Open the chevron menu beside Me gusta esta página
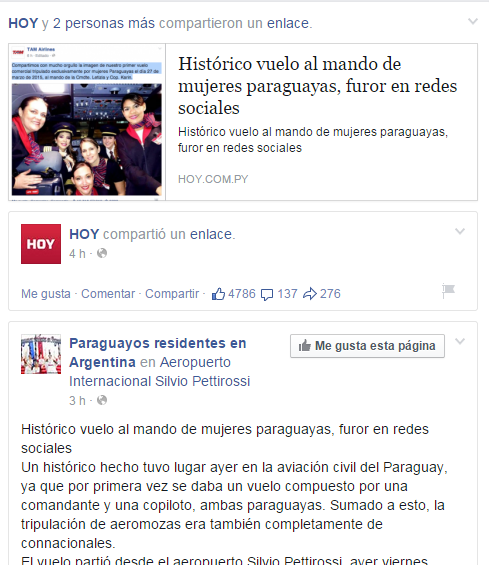 click(x=460, y=341)
